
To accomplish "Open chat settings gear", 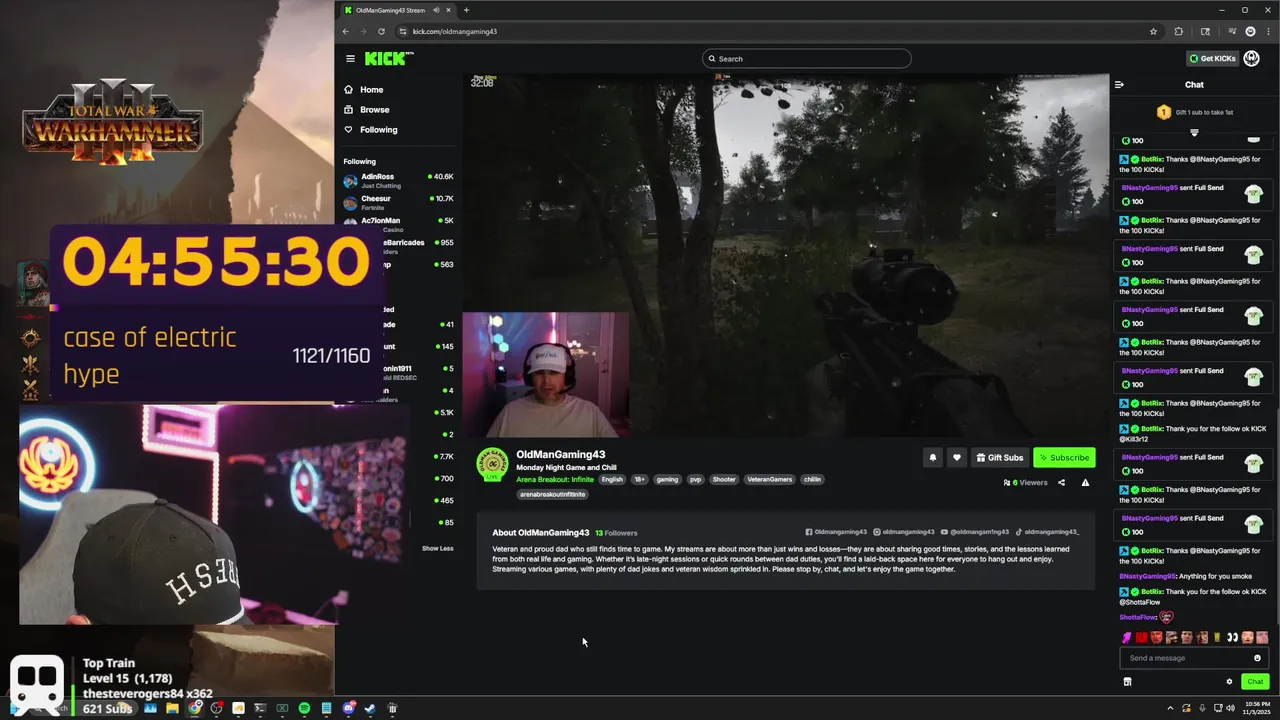I will 1229,682.
